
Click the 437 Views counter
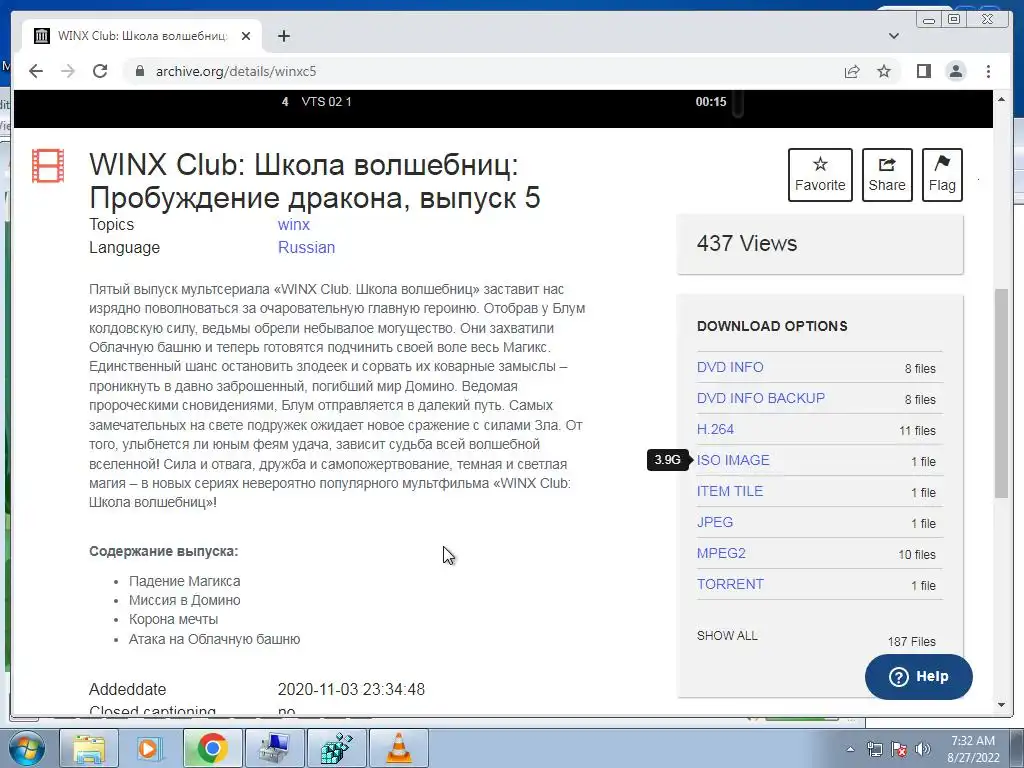click(747, 244)
